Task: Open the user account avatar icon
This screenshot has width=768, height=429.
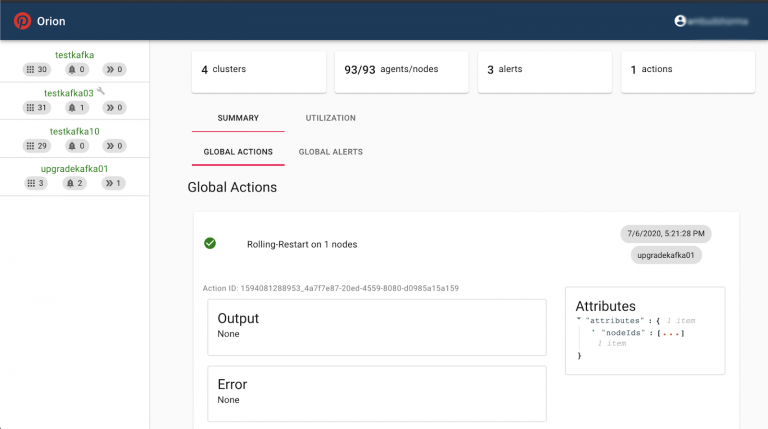Action: click(x=681, y=20)
